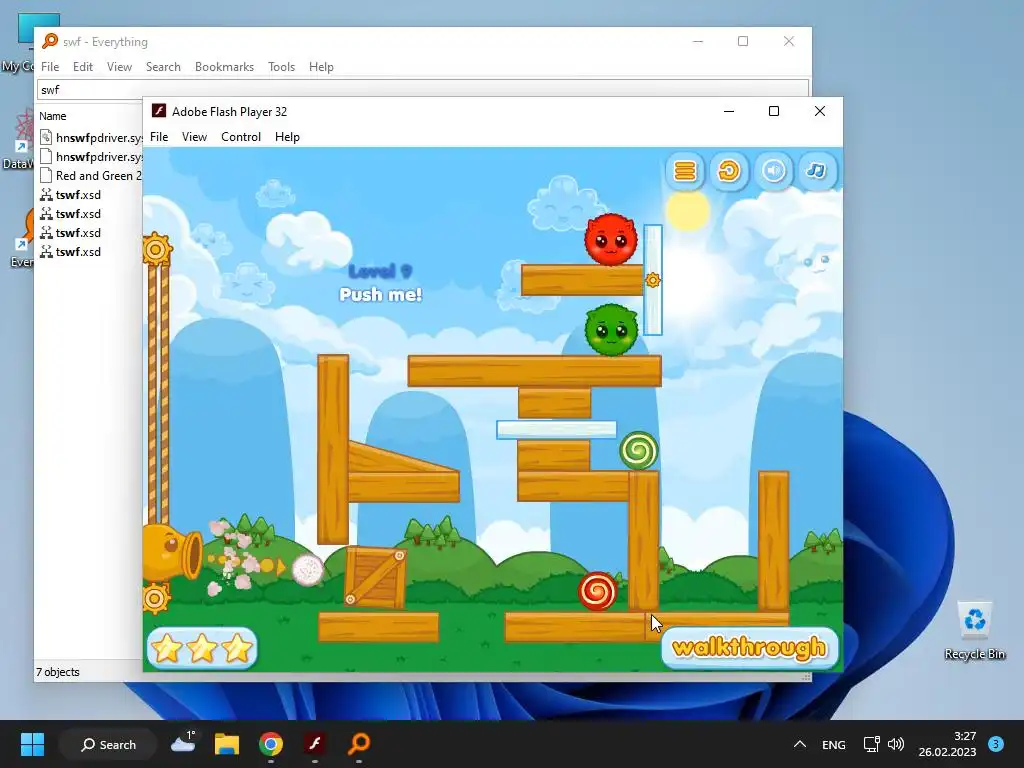Open Windows Start menu
This screenshot has height=768, width=1024.
click(32, 744)
